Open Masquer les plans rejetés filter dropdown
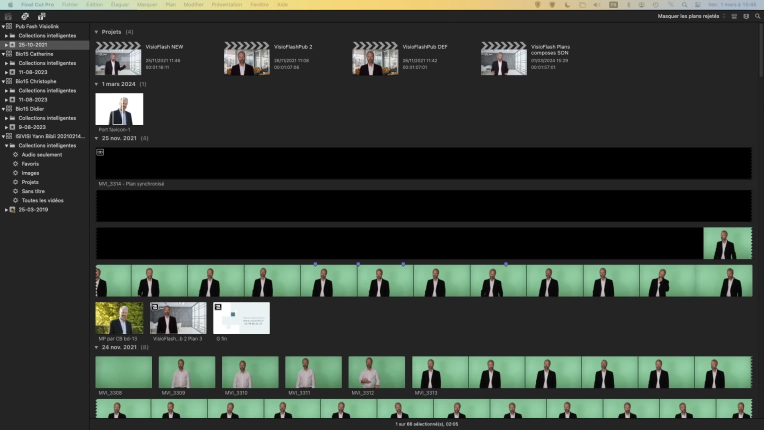764x430 pixels. [691, 17]
